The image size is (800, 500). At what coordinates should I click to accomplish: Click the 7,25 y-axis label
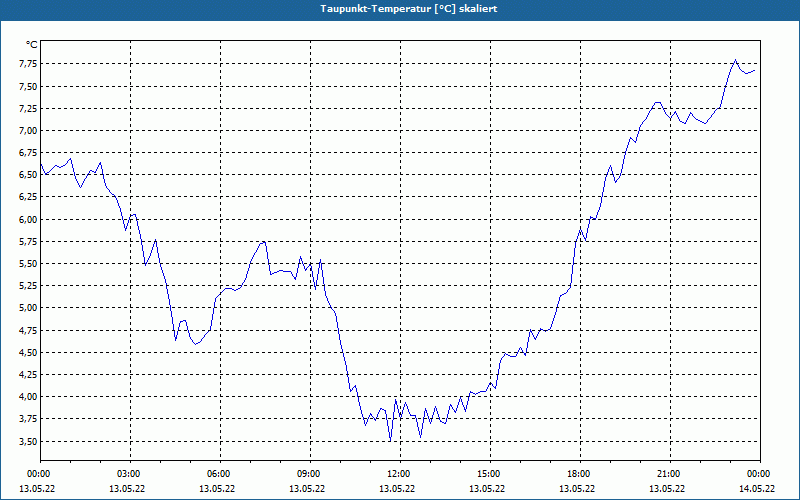29,108
